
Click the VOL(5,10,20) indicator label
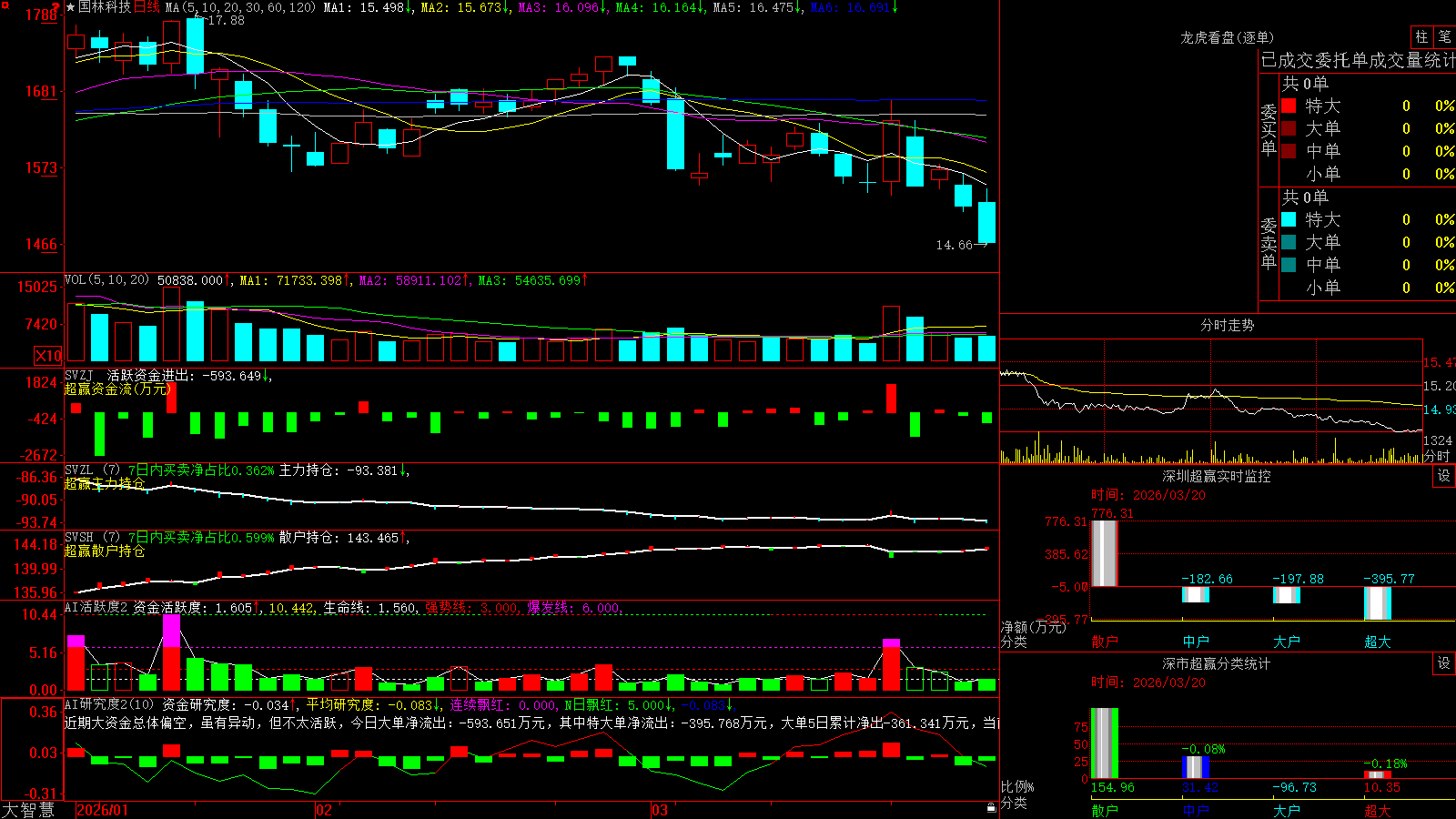(106, 280)
